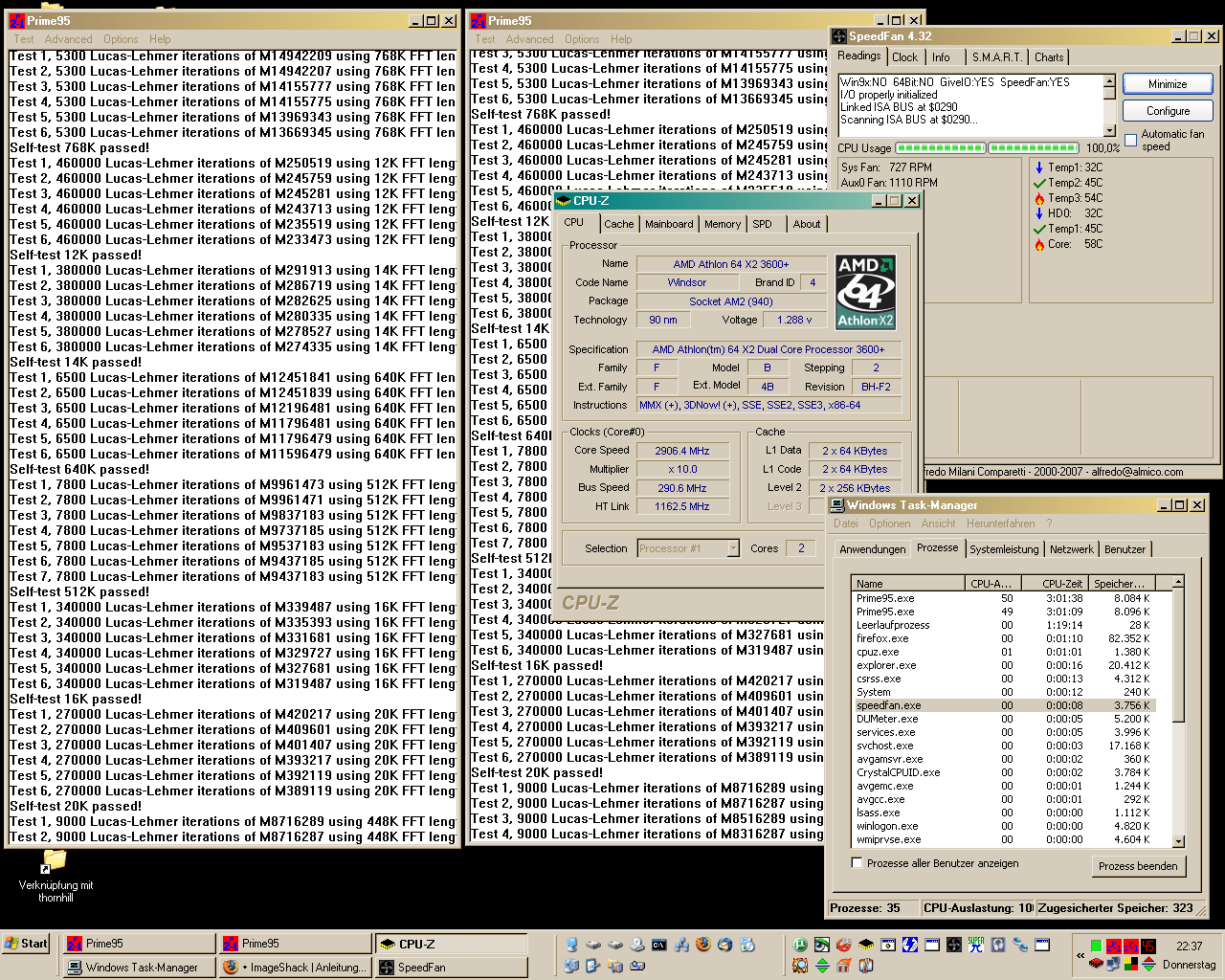The height and width of the screenshot is (980, 1225).
Task: Click the green-red arrows icon in the lower toolbar row
Action: tap(822, 966)
